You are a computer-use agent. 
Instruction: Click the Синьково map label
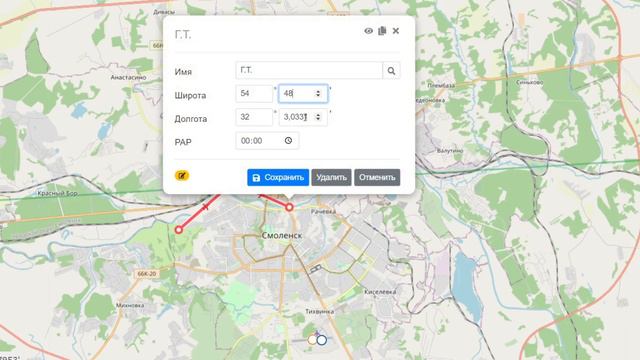(529, 82)
